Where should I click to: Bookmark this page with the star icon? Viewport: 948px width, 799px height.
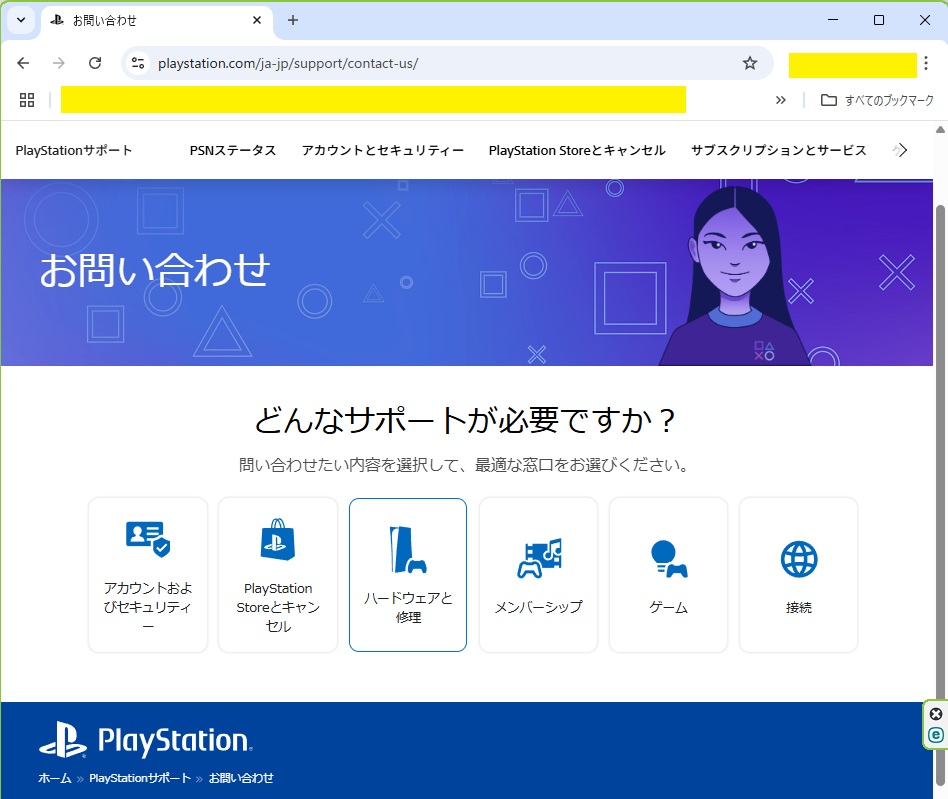tap(750, 63)
